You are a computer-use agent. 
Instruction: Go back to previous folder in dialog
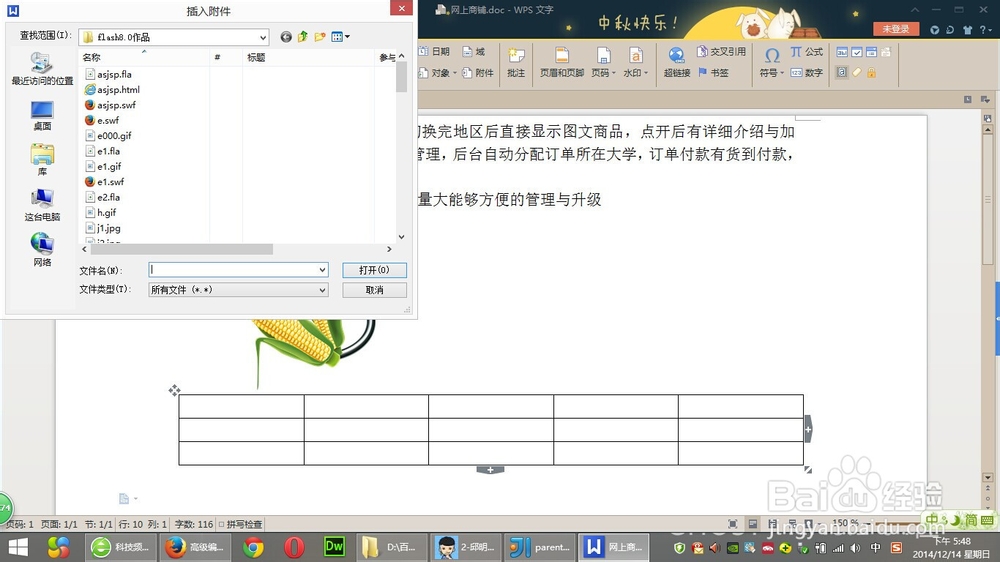tap(286, 37)
